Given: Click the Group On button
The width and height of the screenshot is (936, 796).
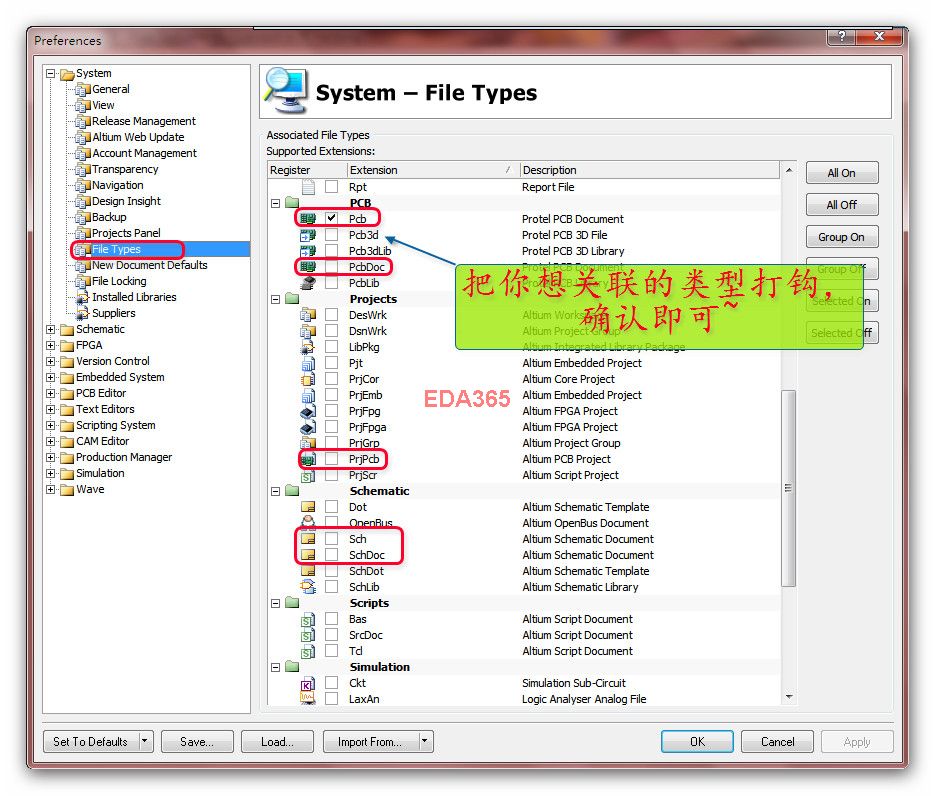Looking at the screenshot, I should click(x=842, y=237).
